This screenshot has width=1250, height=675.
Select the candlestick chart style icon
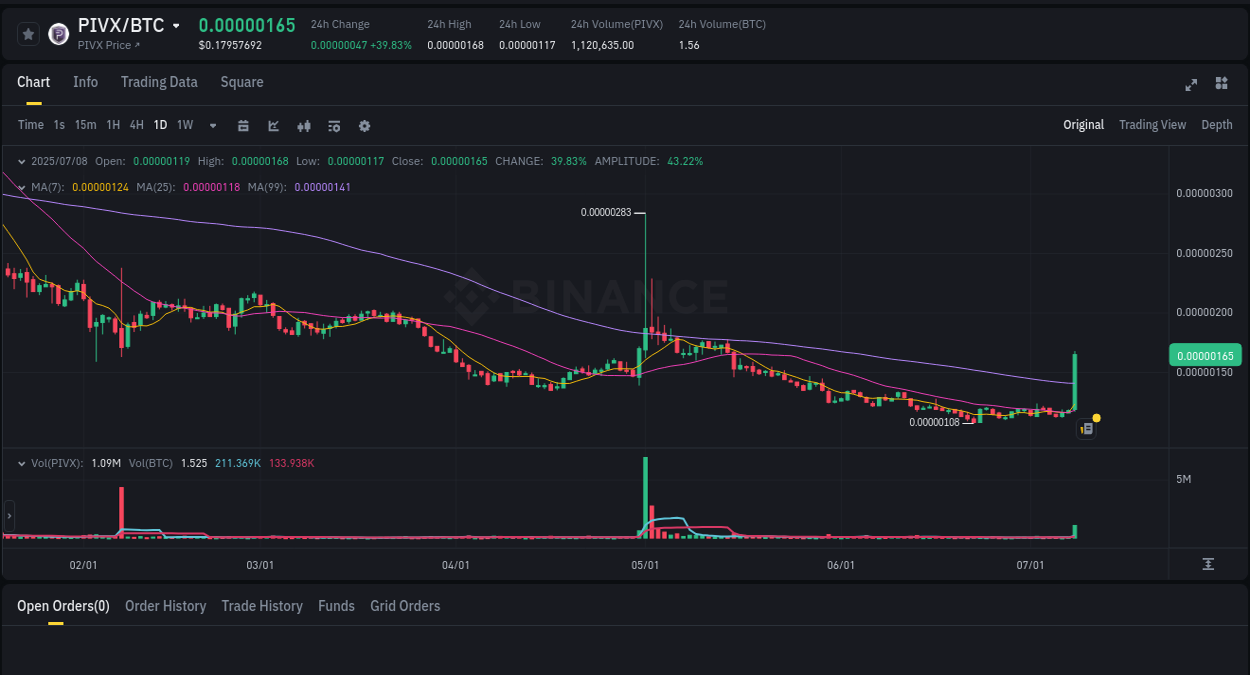point(303,125)
